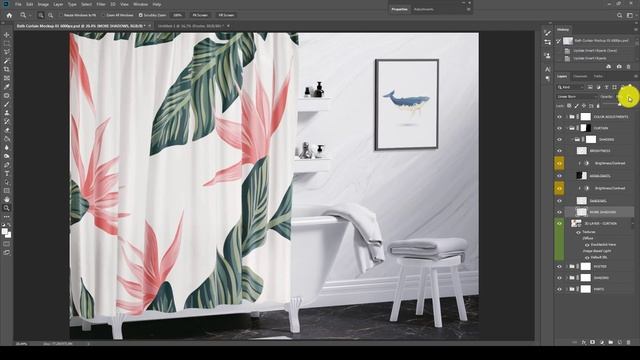Click the background color swatch
The height and width of the screenshot is (360, 640).
pos(8,235)
